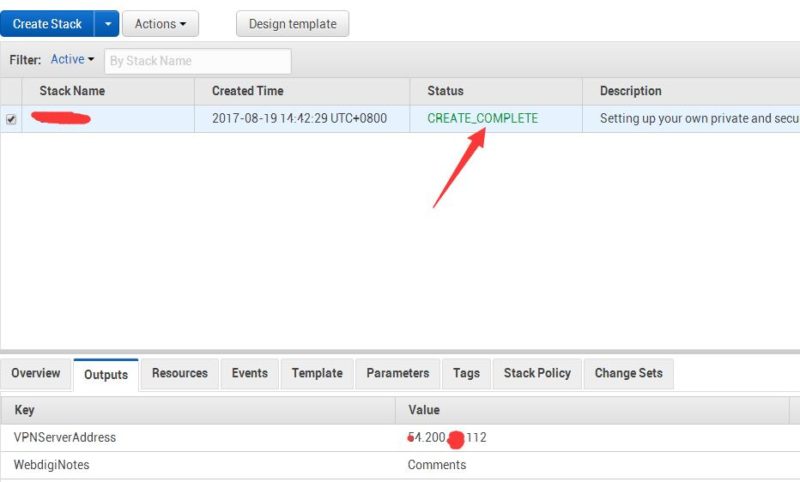Open the Create Stack dropdown arrow
Viewport: 800px width, 482px height.
[107, 24]
